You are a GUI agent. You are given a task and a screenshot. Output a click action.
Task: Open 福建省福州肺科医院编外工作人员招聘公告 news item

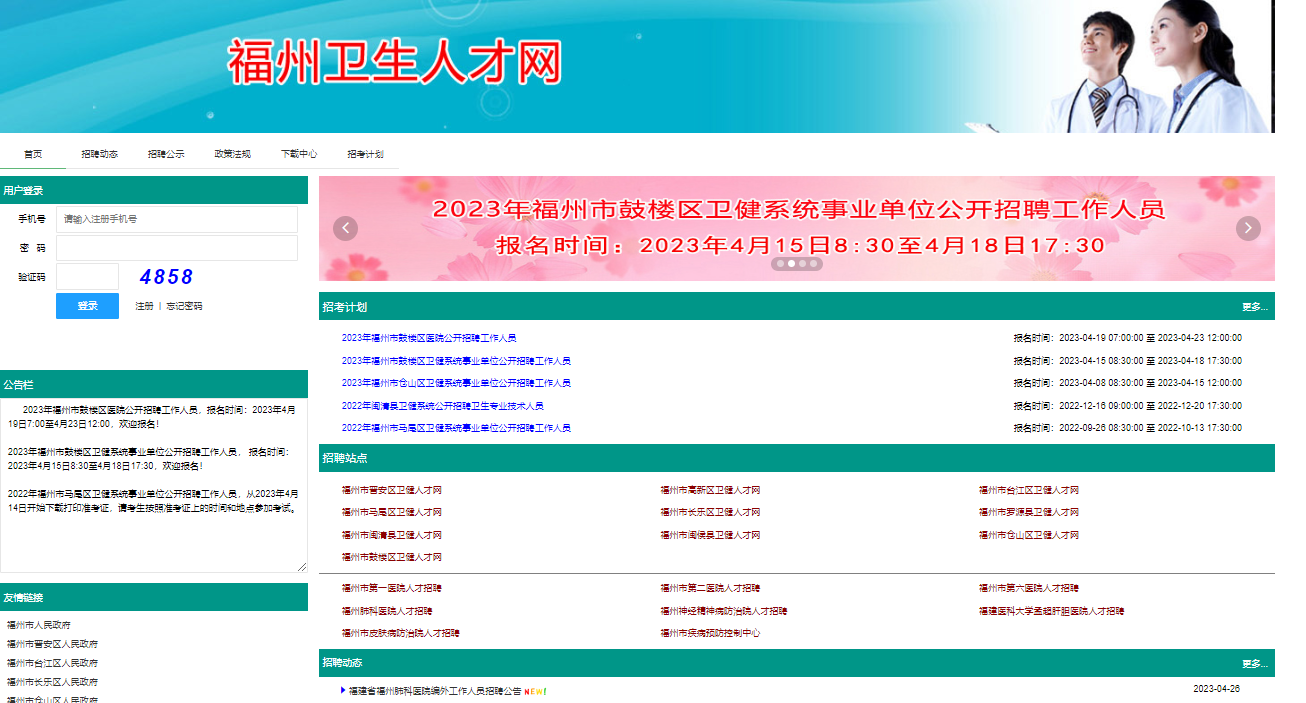click(x=435, y=691)
